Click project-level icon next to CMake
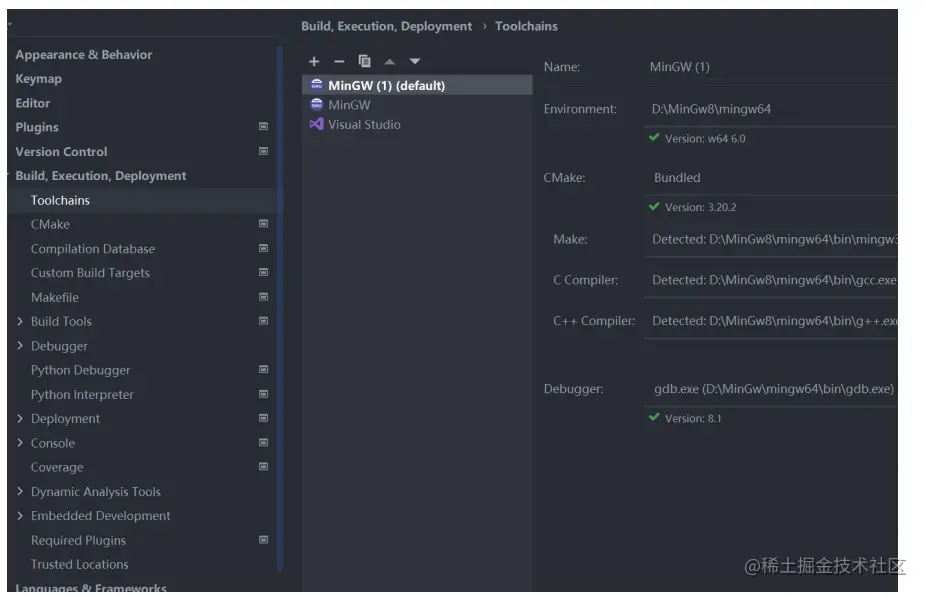The image size is (925, 596). coord(264,224)
